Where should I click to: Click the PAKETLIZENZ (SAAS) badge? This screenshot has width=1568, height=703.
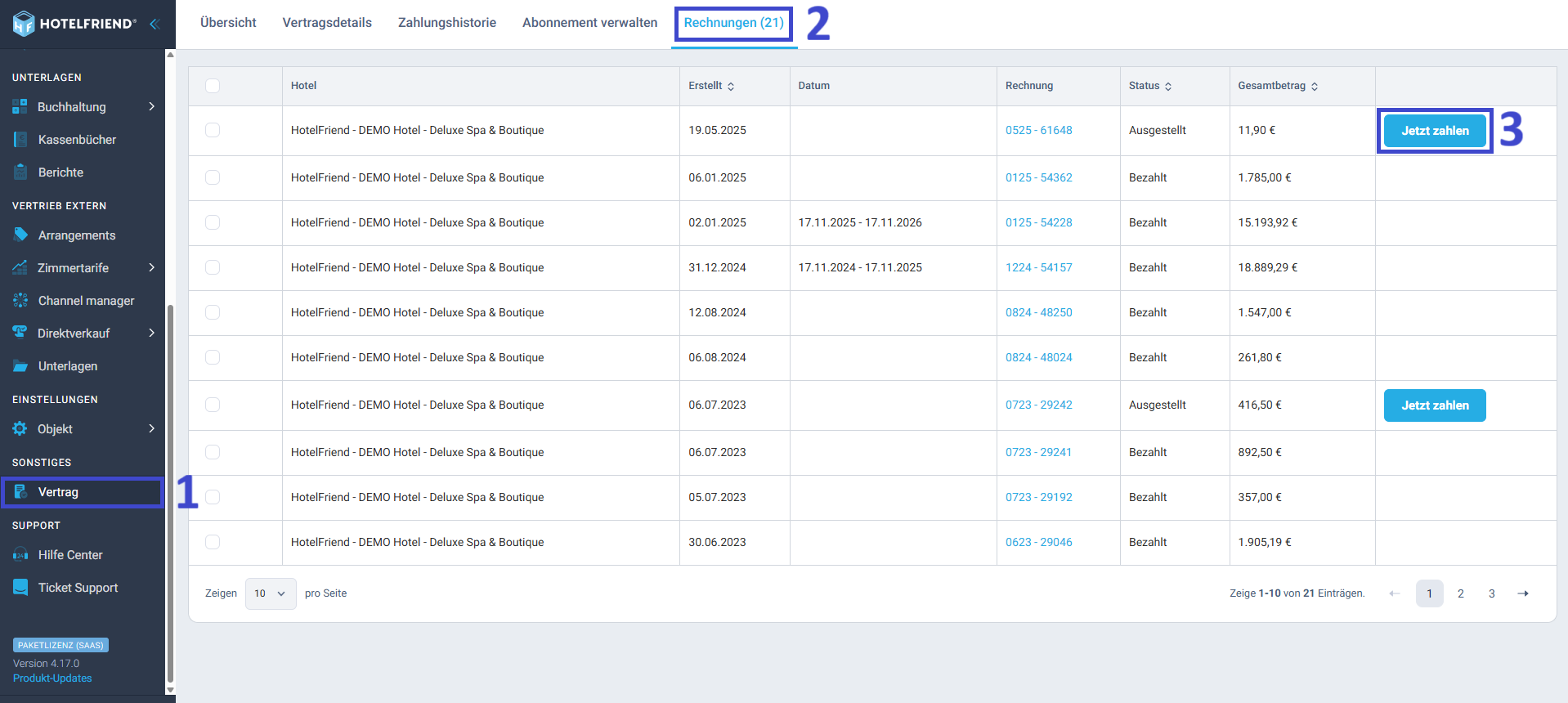(x=60, y=645)
